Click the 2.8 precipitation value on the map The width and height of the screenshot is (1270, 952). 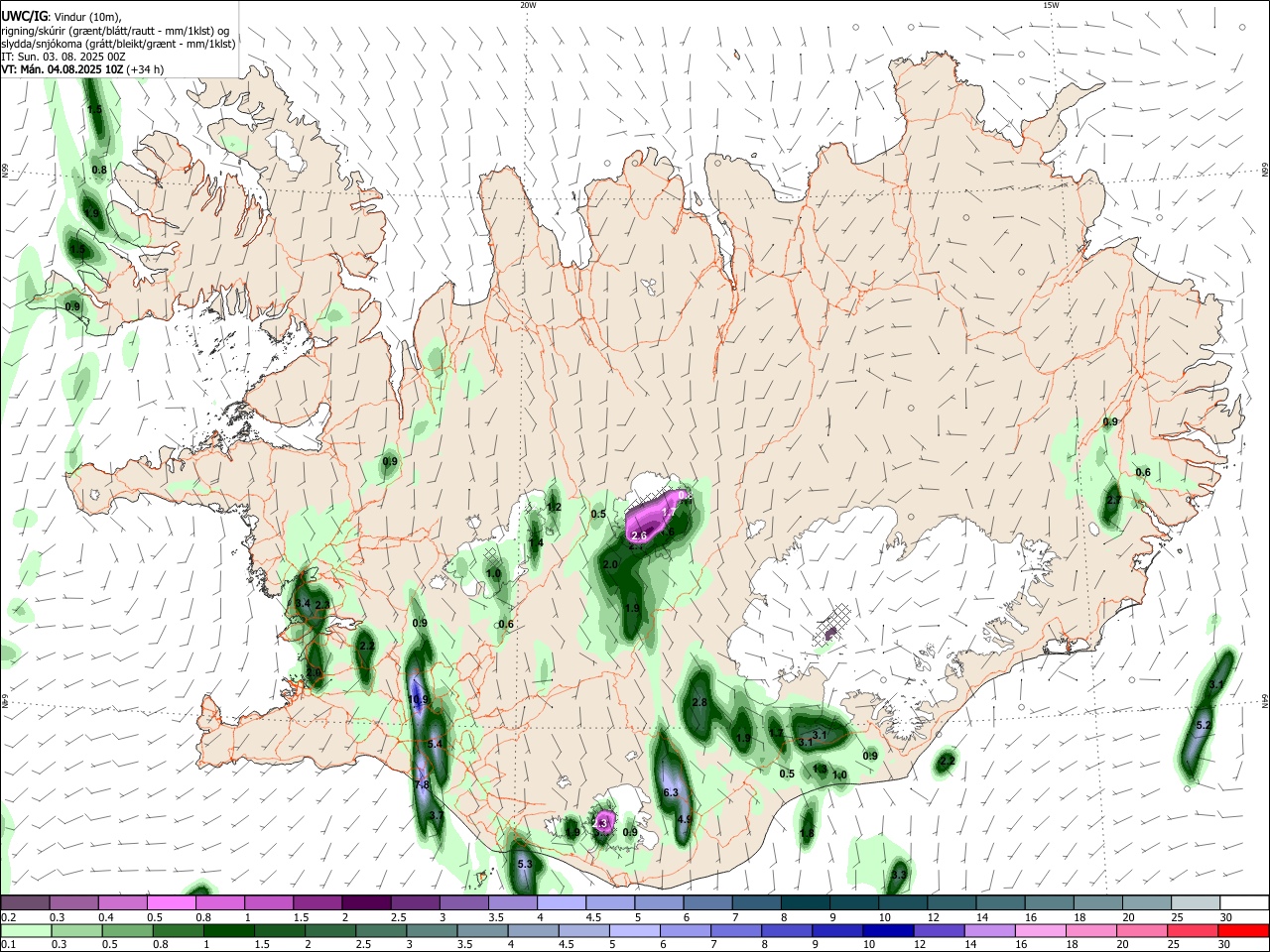tap(698, 702)
